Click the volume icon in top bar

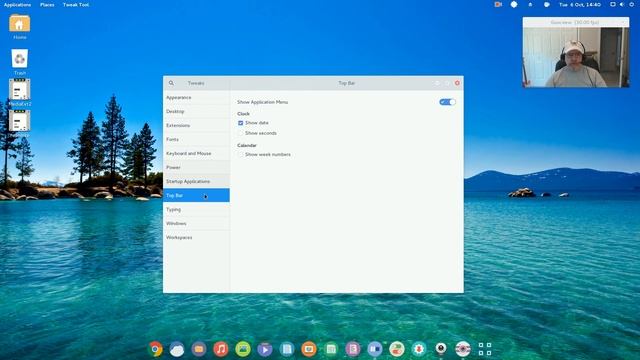[622, 4]
